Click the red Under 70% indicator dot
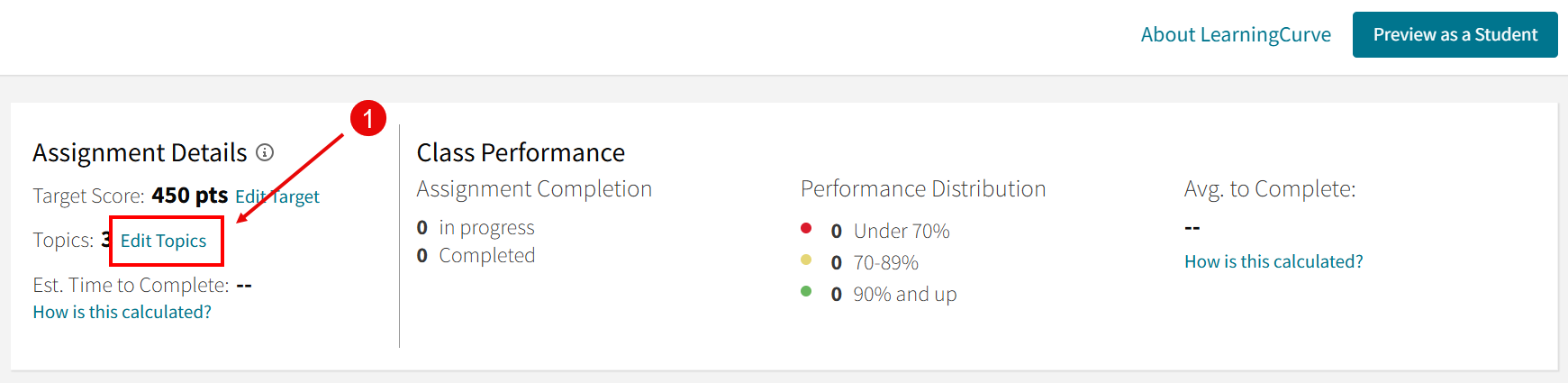Viewport: 1568px width, 383px height. pyautogui.click(x=806, y=229)
